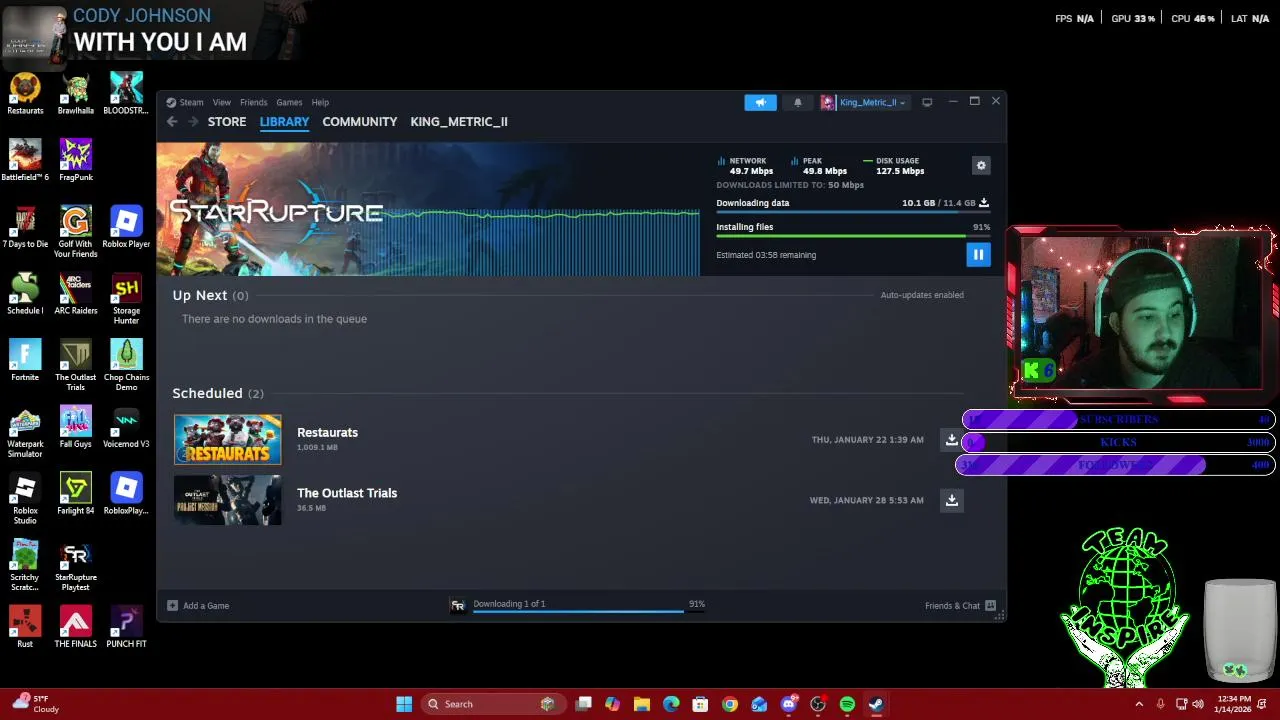Open the taskbar clock and date
This screenshot has width=1280, height=720.
(1235, 704)
